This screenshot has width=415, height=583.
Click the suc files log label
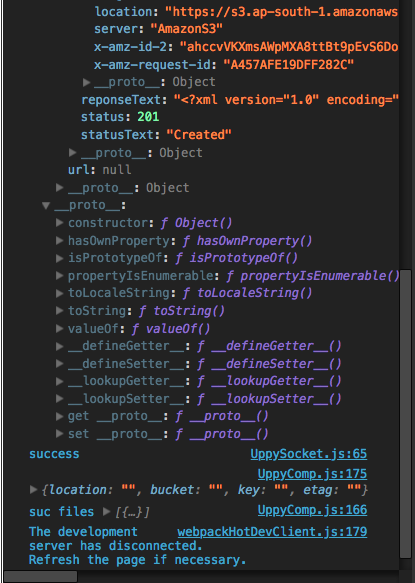point(61,512)
